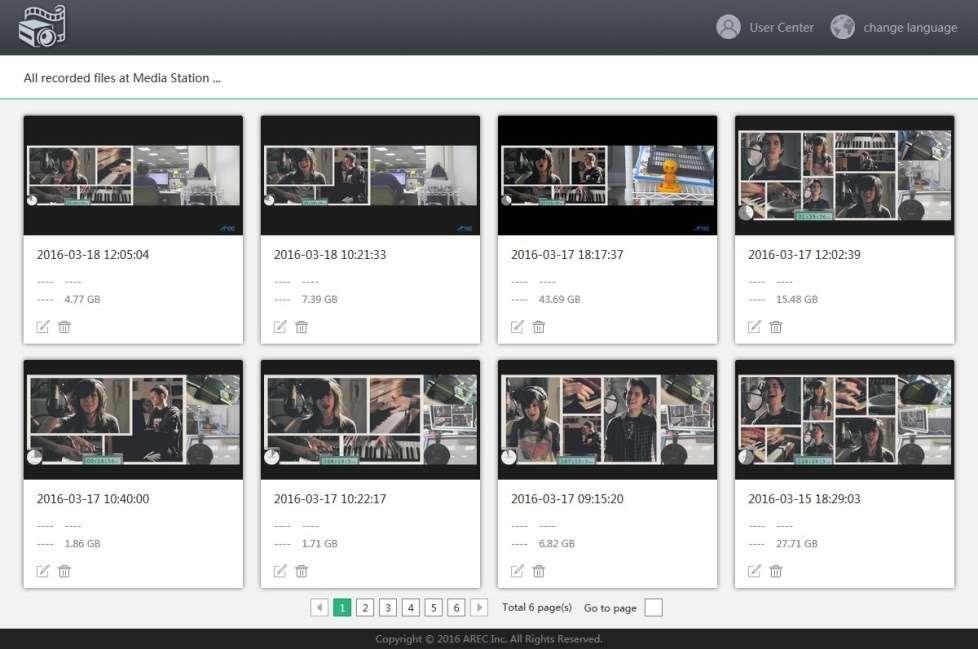Click the Total 6 page(s) label
The image size is (978, 649).
pos(537,607)
